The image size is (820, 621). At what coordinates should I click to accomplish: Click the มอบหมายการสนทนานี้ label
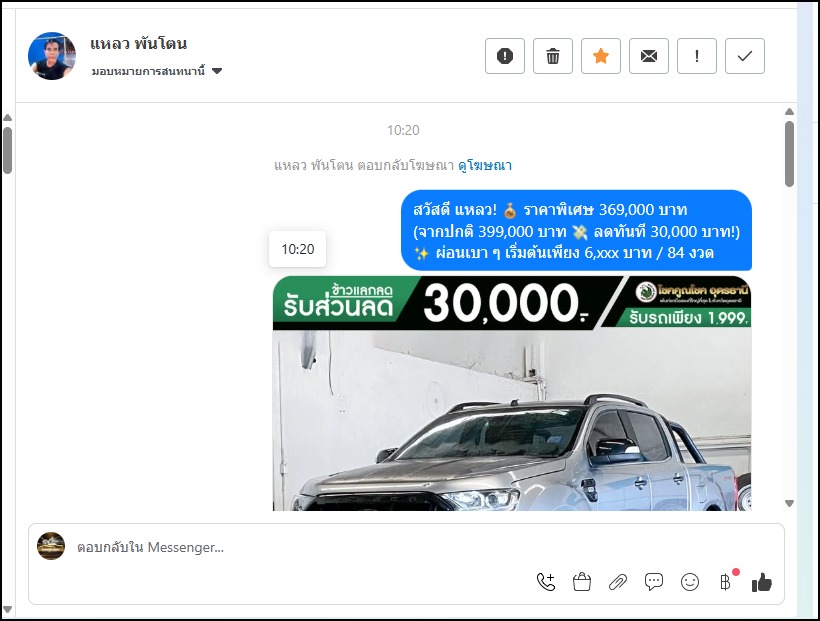(x=149, y=71)
